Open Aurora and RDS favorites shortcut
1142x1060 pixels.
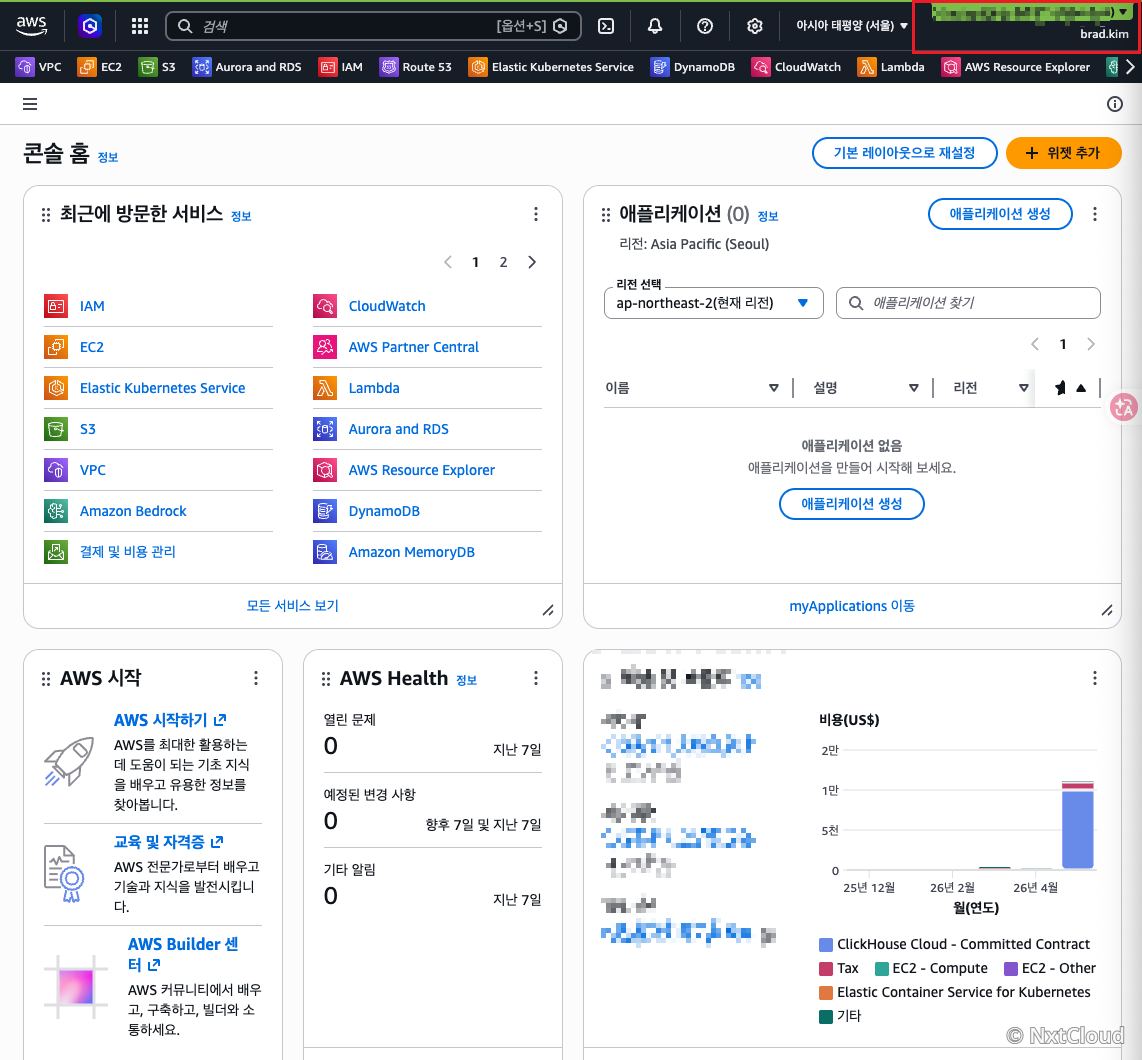(x=247, y=67)
